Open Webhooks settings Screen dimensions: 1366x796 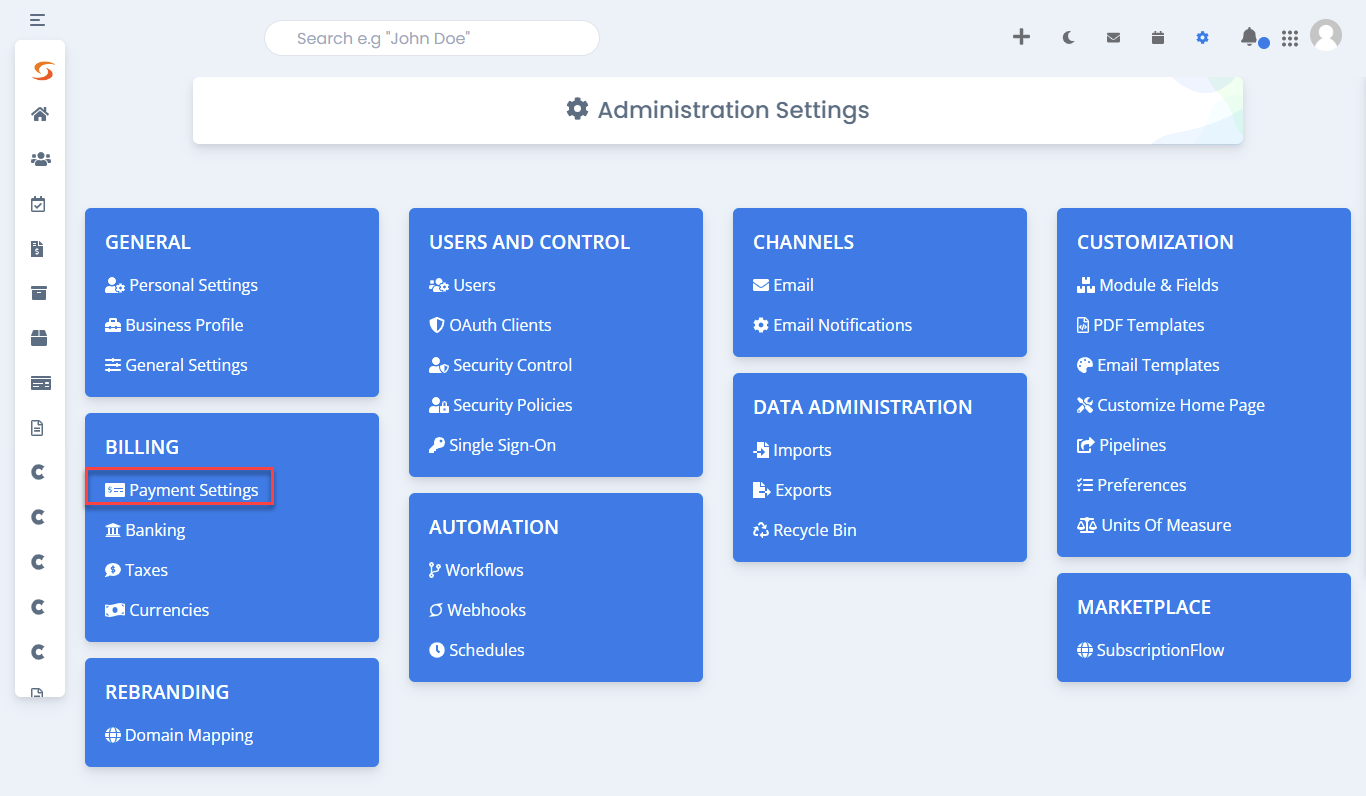click(478, 610)
